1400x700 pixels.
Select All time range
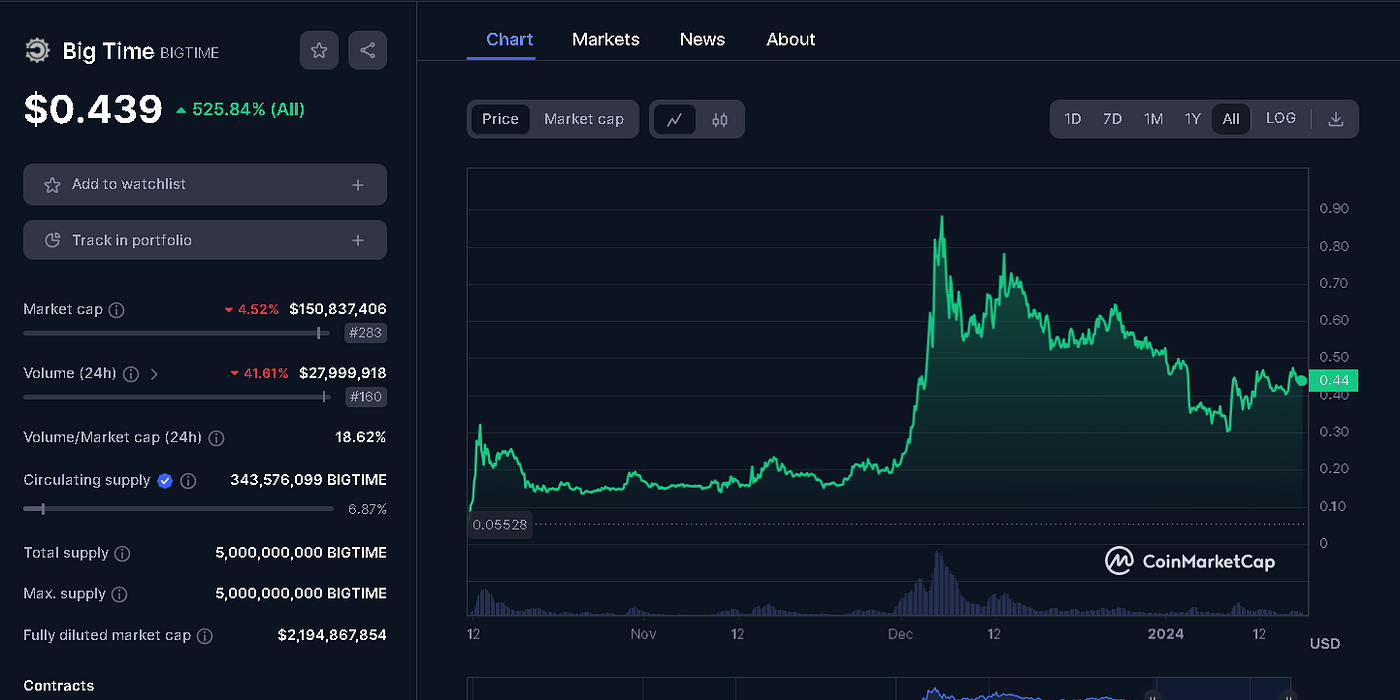click(1231, 119)
